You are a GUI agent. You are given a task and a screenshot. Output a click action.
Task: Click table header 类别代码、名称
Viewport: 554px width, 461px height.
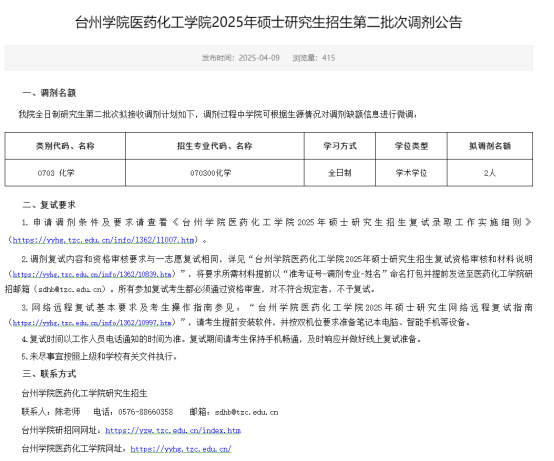[x=65, y=146]
